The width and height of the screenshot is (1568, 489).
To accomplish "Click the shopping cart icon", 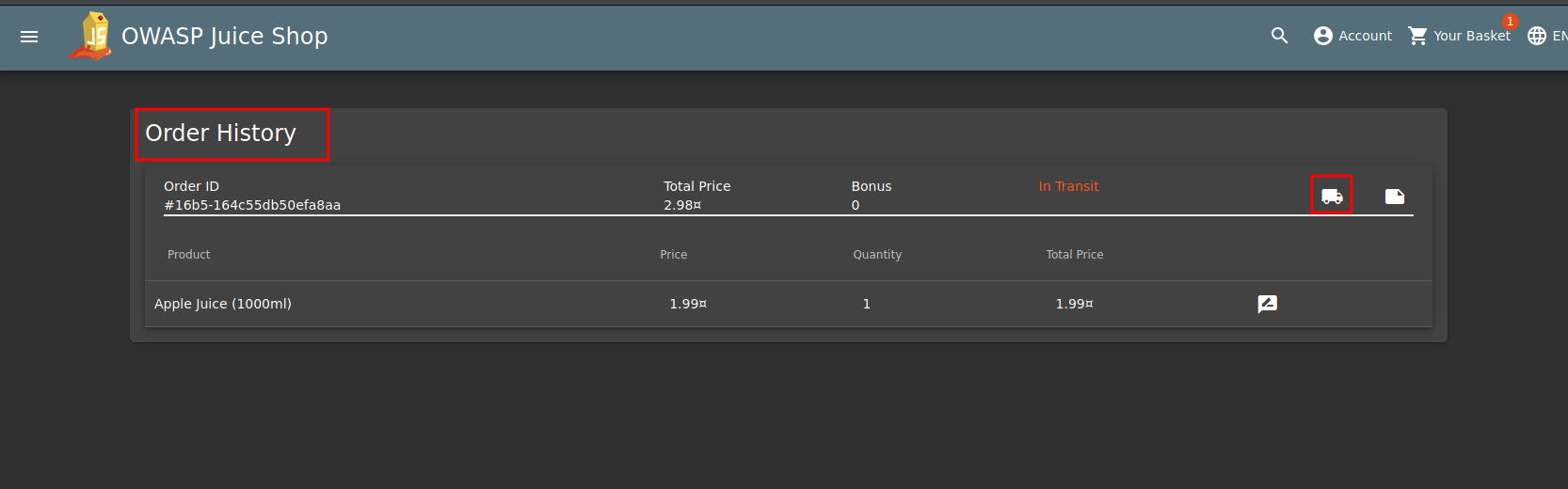I will point(1417,36).
